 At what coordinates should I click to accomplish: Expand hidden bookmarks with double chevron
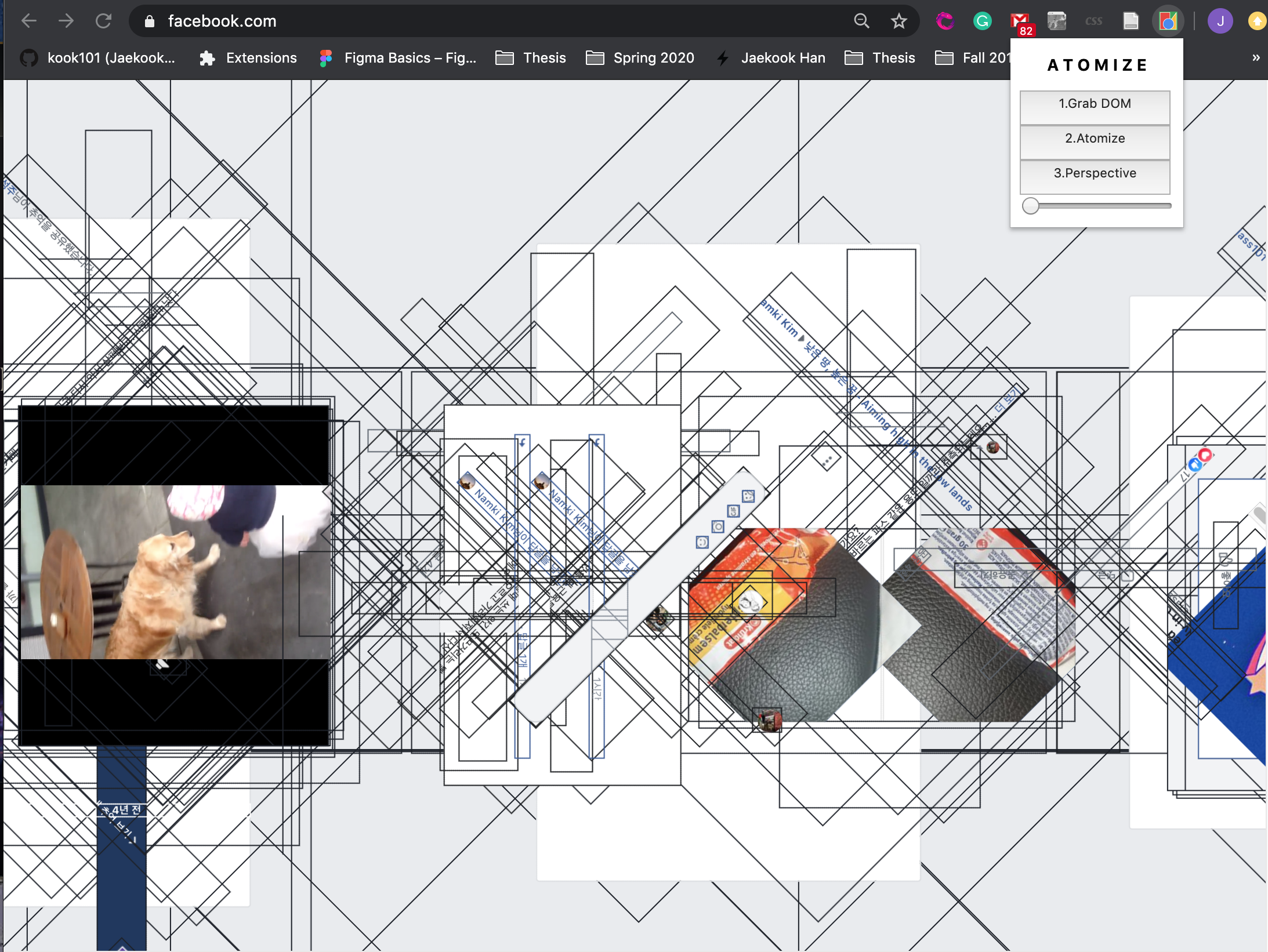tap(1256, 57)
